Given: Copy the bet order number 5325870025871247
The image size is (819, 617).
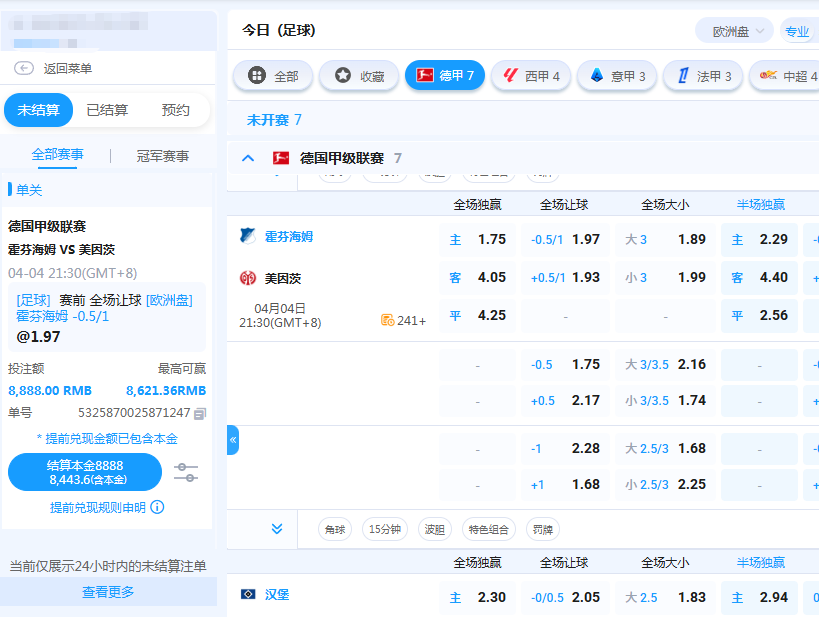Looking at the screenshot, I should pyautogui.click(x=200, y=413).
